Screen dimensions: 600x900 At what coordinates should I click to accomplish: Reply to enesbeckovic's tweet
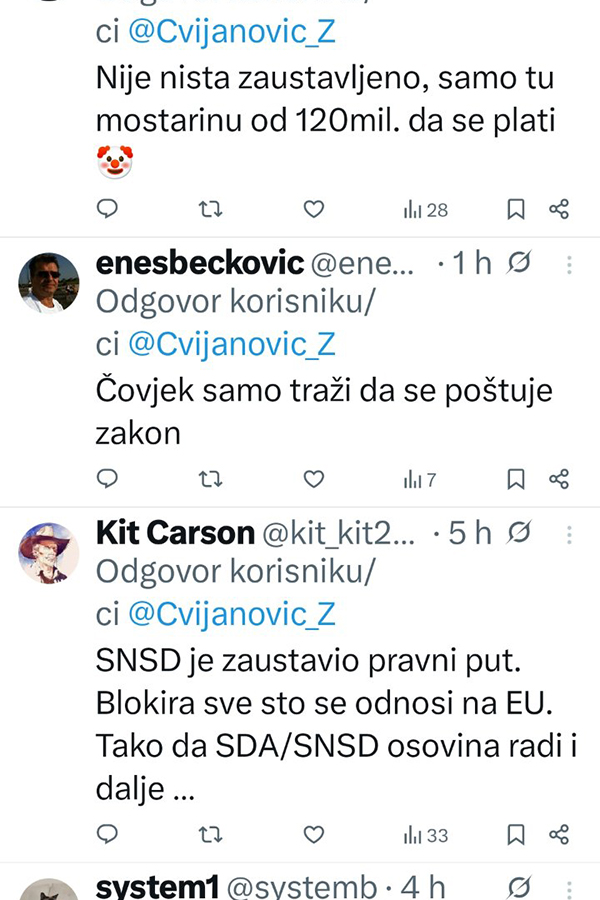tap(108, 479)
